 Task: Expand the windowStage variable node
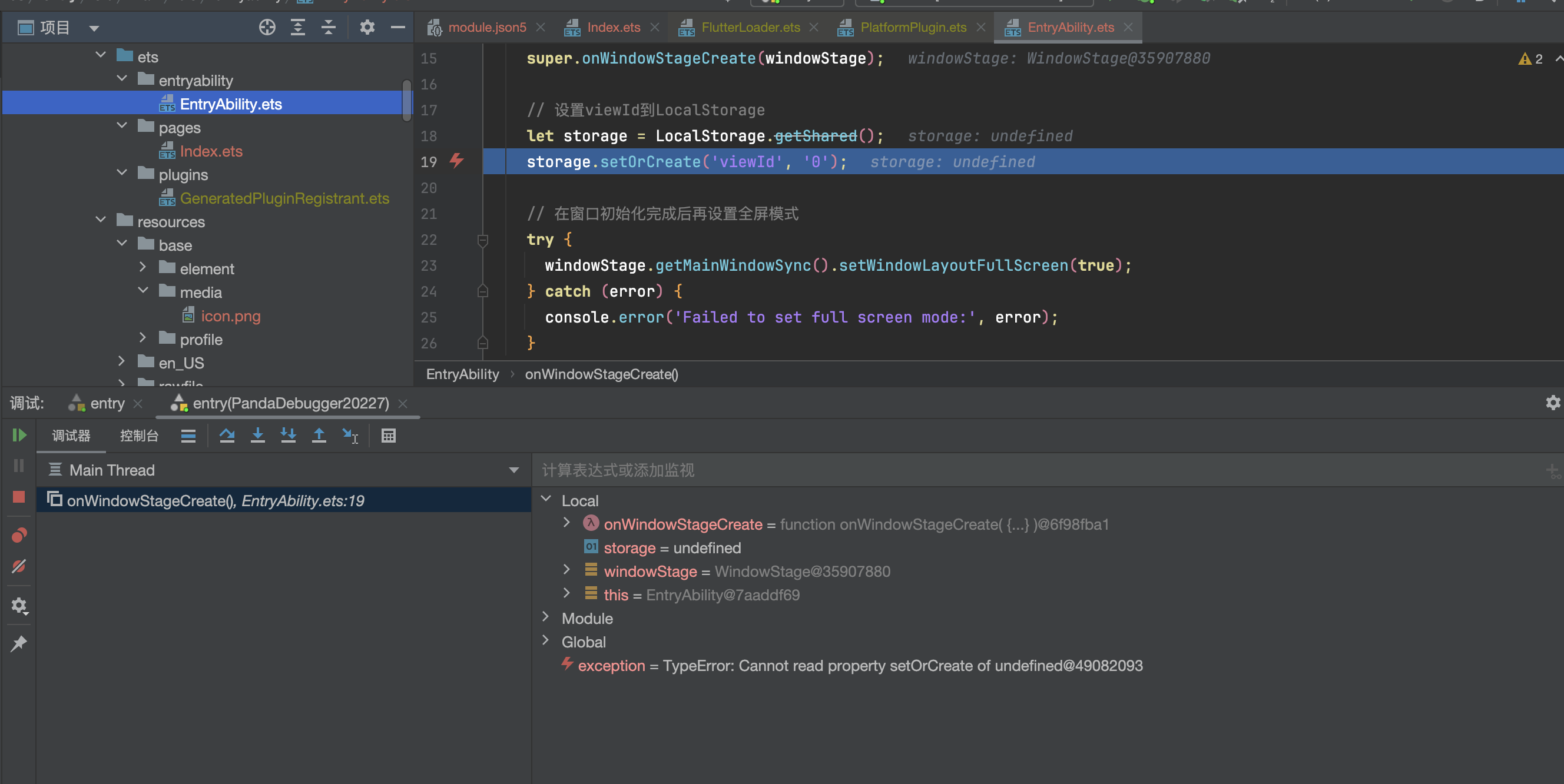[566, 570]
